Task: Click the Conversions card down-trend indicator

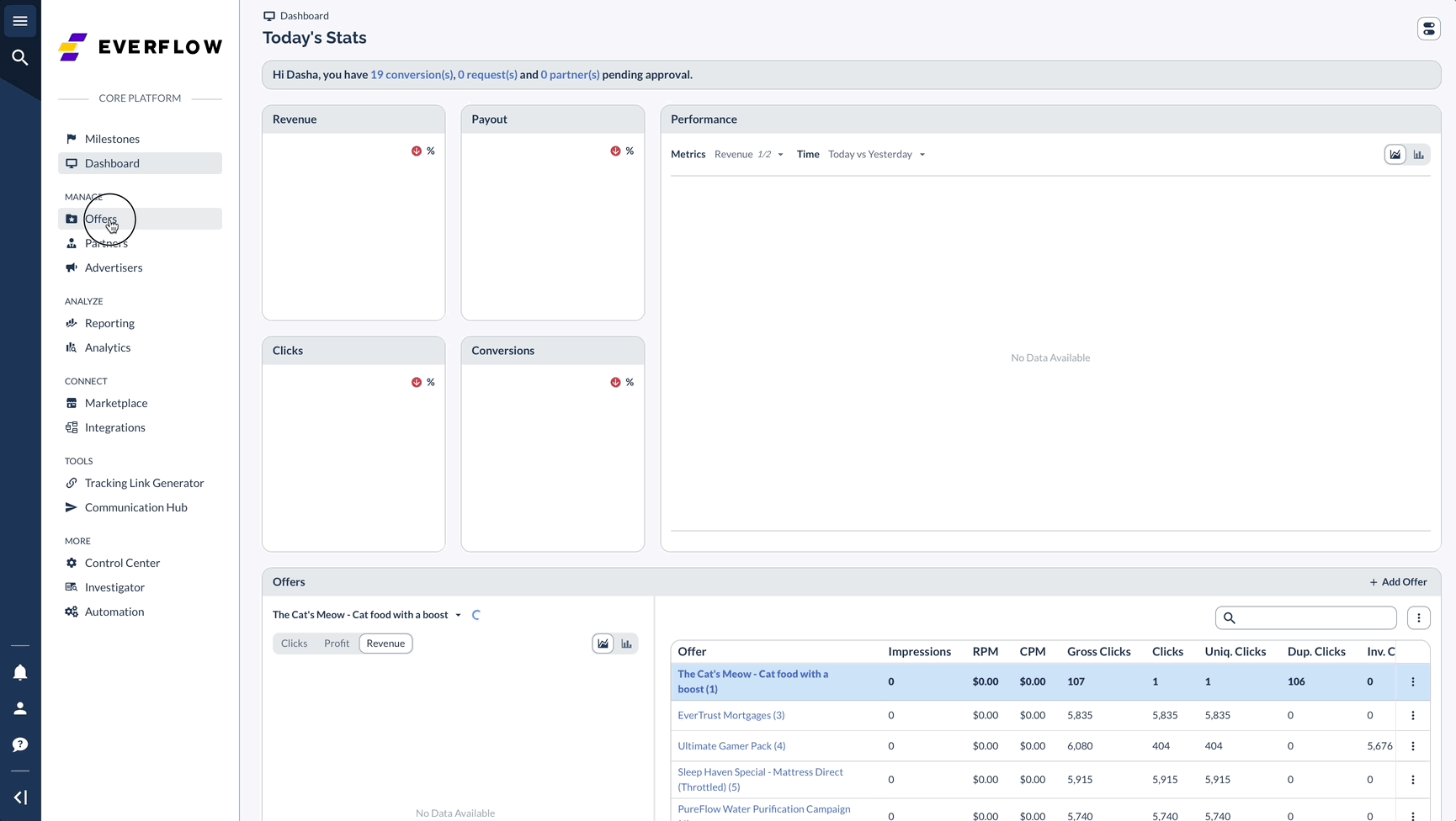Action: (x=615, y=383)
